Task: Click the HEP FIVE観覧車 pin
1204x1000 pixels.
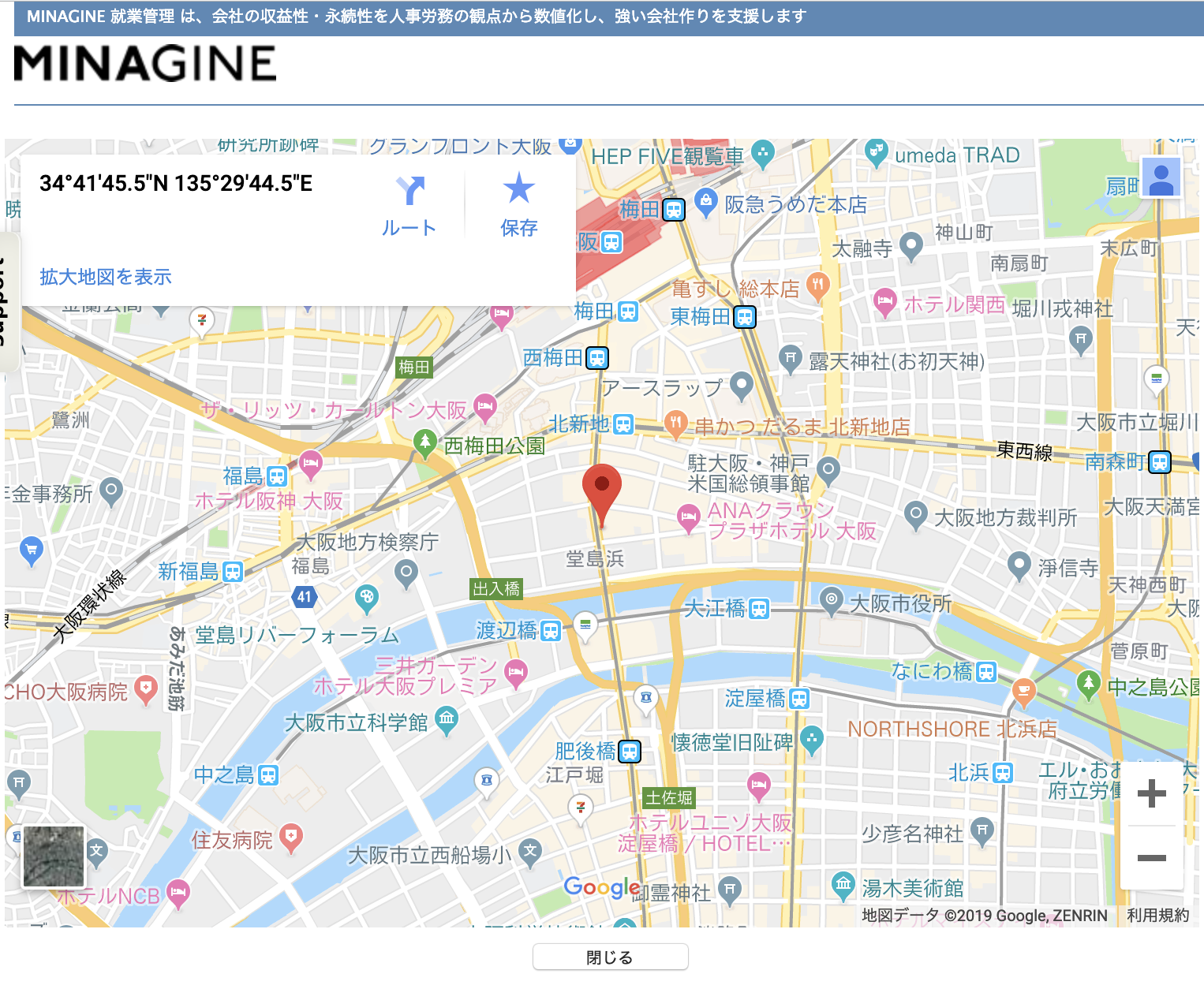Action: [762, 153]
